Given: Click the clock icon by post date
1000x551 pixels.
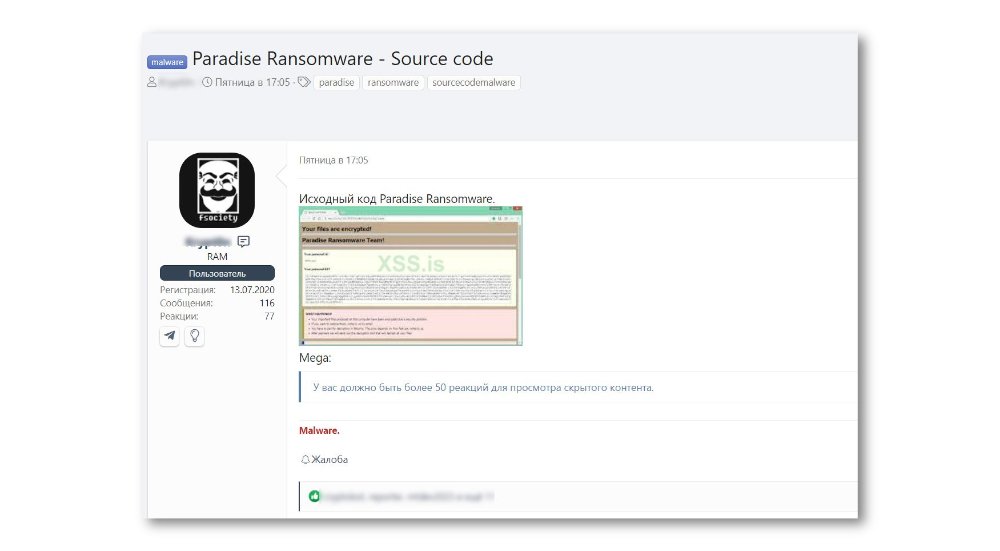Looking at the screenshot, I should tap(207, 82).
